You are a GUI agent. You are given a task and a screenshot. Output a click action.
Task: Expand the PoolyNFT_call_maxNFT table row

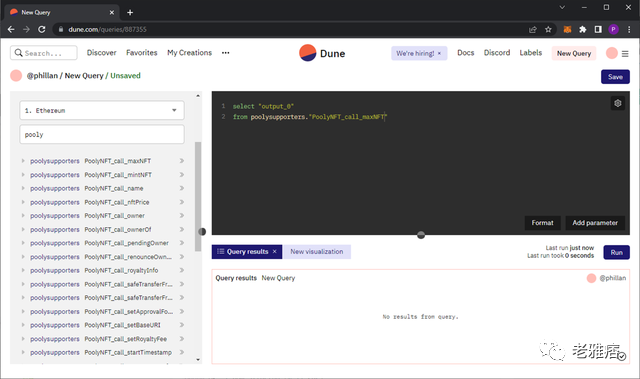pyautogui.click(x=23, y=161)
